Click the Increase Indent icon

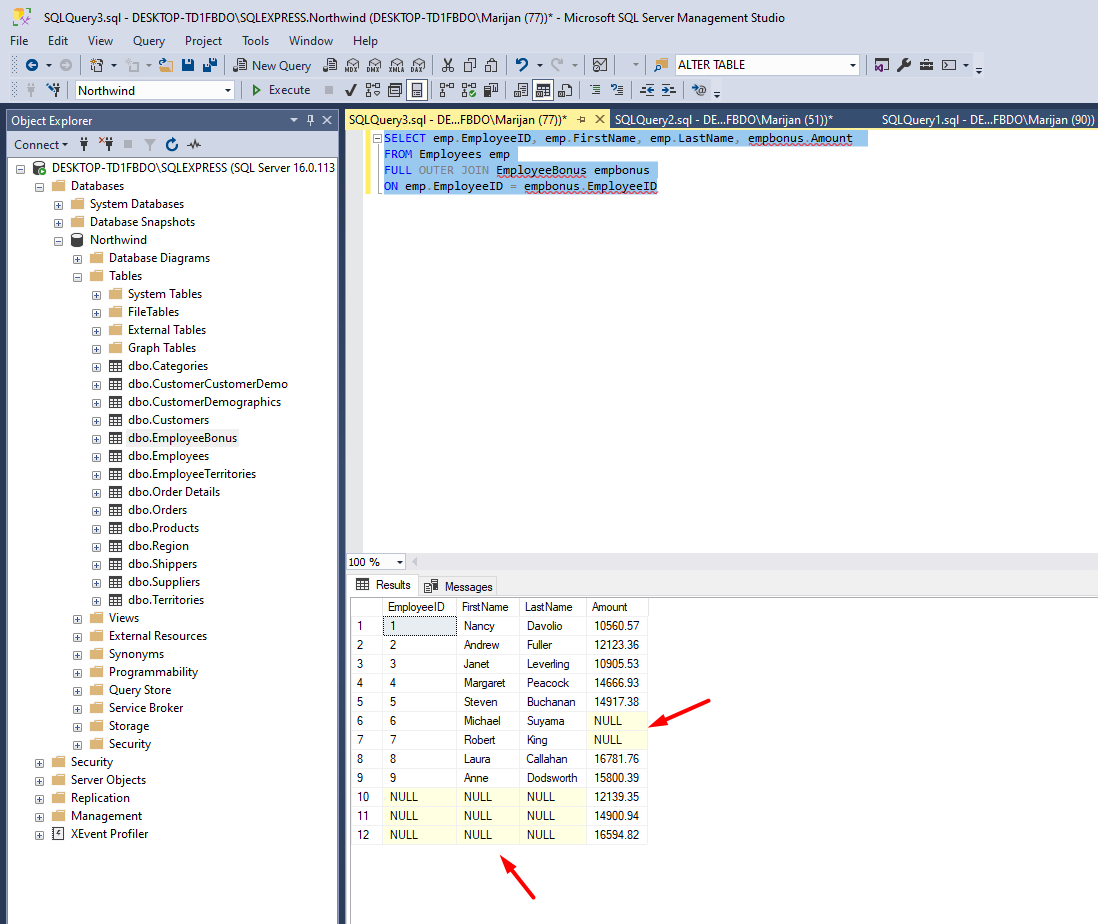pyautogui.click(x=669, y=90)
